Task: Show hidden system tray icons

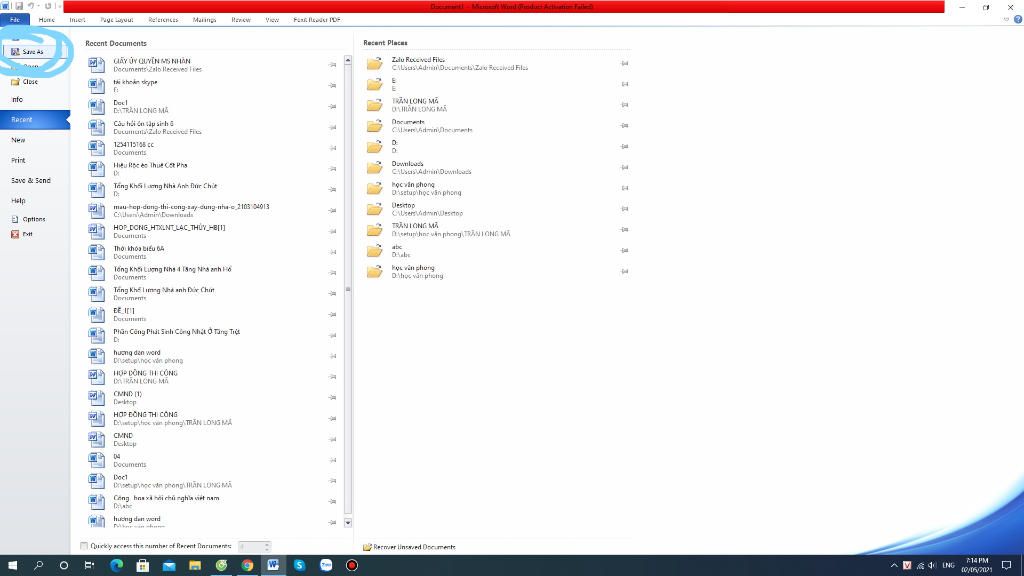Action: tap(893, 566)
